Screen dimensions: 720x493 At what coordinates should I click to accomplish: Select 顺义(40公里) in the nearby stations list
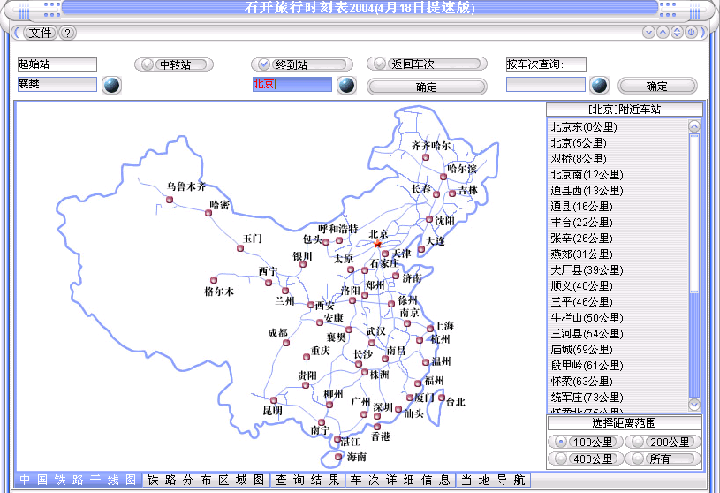(618, 286)
